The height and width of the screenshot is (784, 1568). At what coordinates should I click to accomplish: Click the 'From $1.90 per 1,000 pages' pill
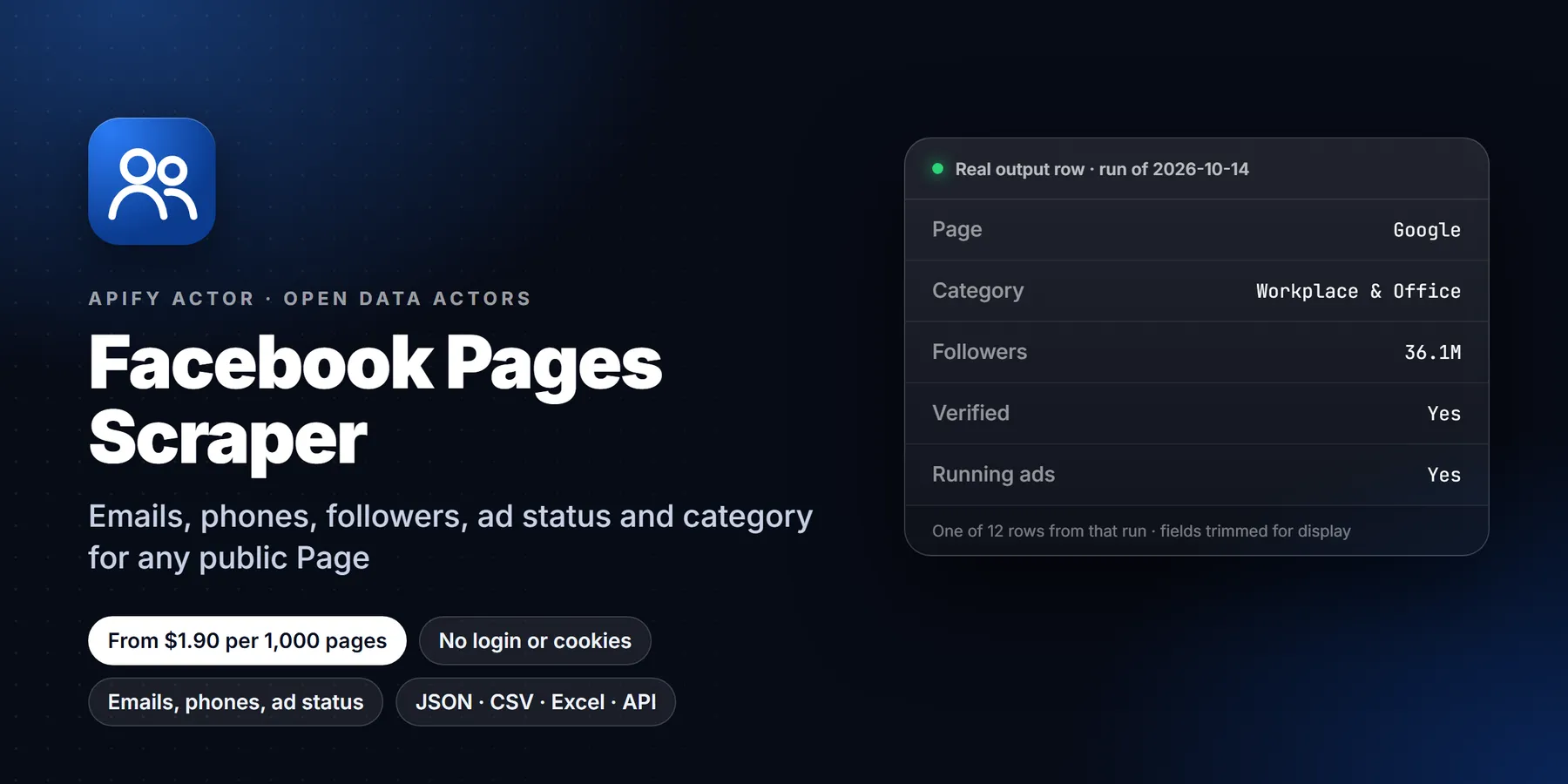click(247, 641)
